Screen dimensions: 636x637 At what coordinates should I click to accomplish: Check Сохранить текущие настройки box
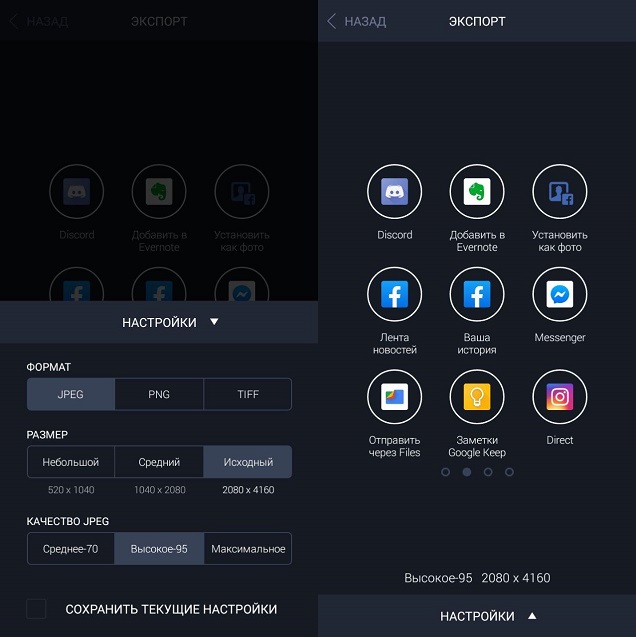click(36, 609)
